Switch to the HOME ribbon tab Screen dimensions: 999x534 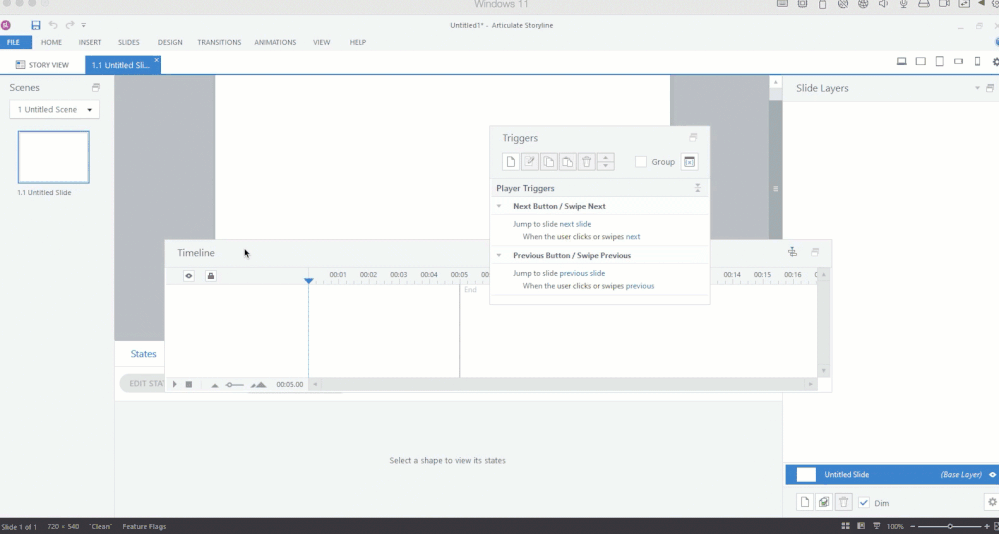52,42
